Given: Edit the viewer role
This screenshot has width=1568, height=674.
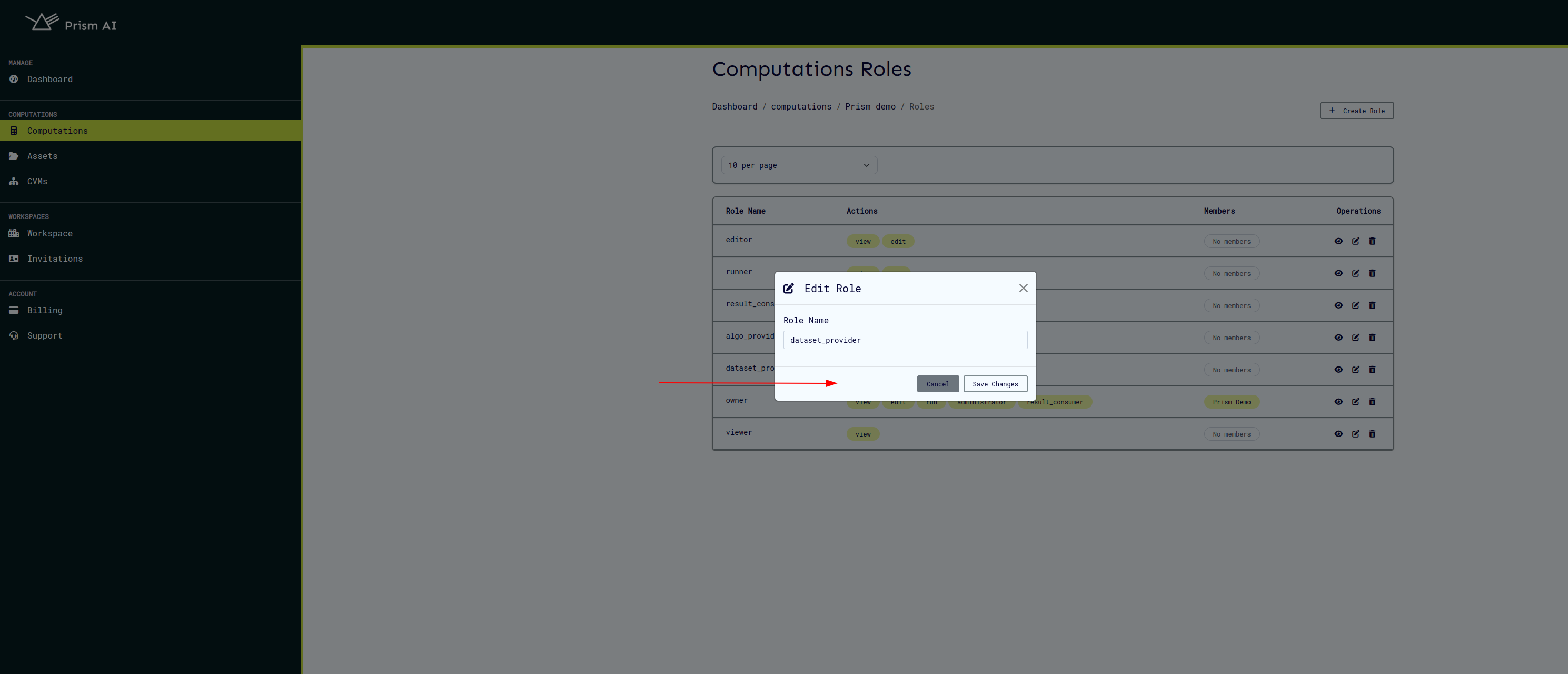Looking at the screenshot, I should pos(1356,434).
